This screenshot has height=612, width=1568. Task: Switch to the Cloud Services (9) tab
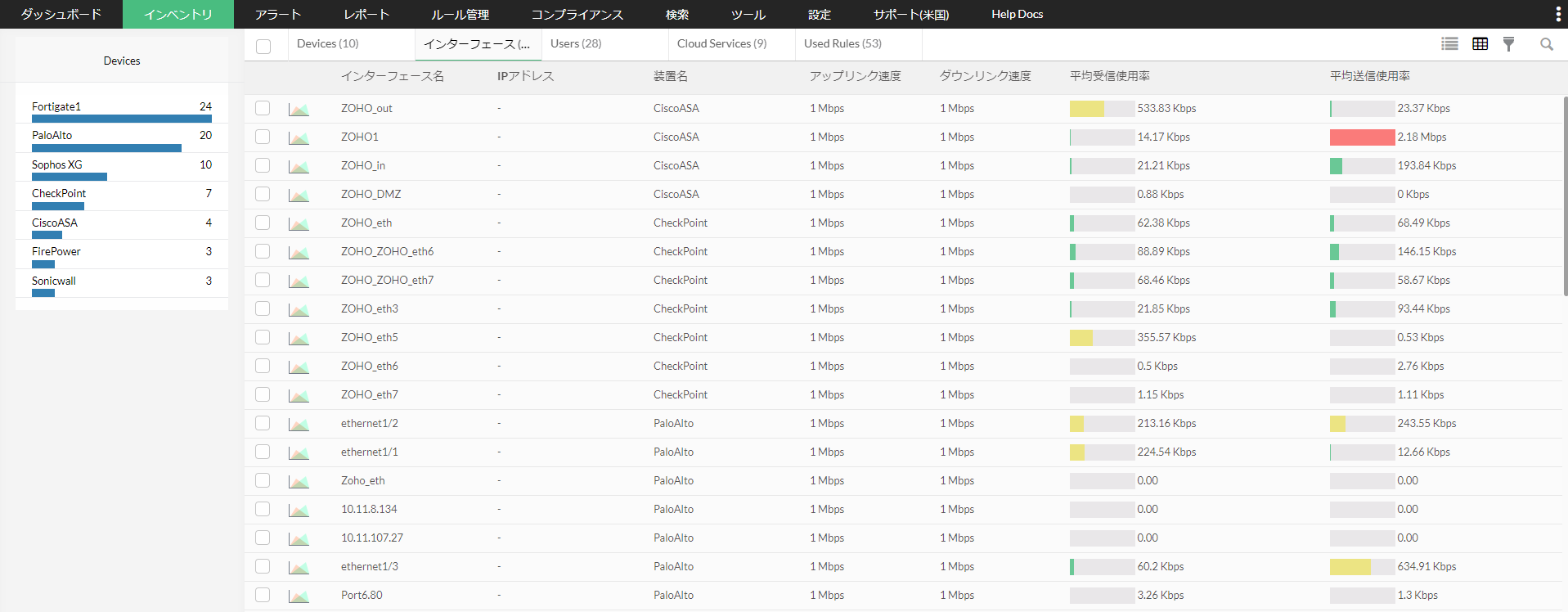(722, 43)
